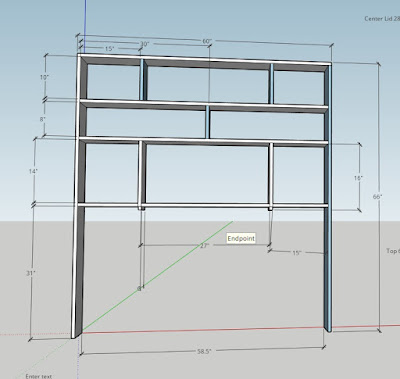
Task: Select the 58.5" bottom width dimension label
Action: [x=204, y=351]
